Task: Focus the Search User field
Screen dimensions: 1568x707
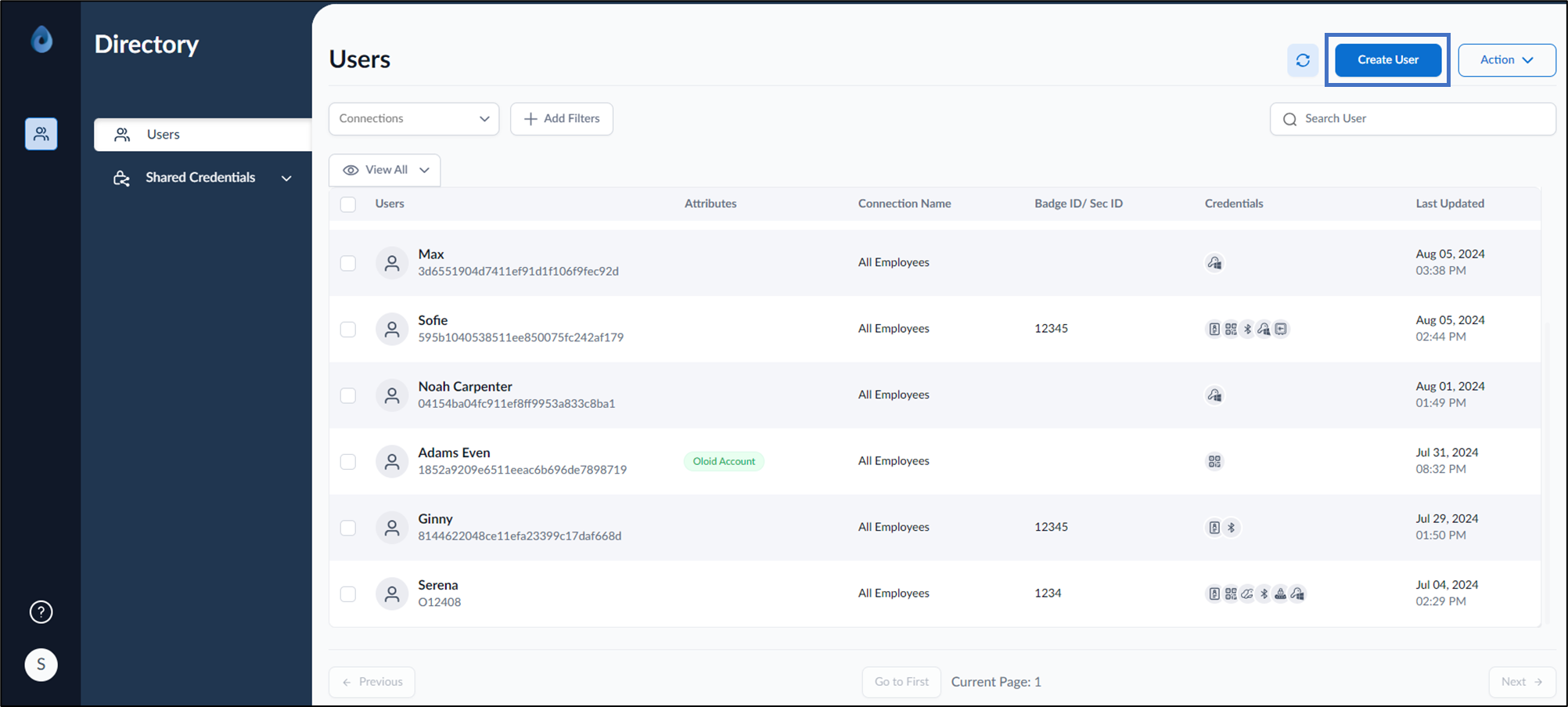Action: click(1413, 119)
